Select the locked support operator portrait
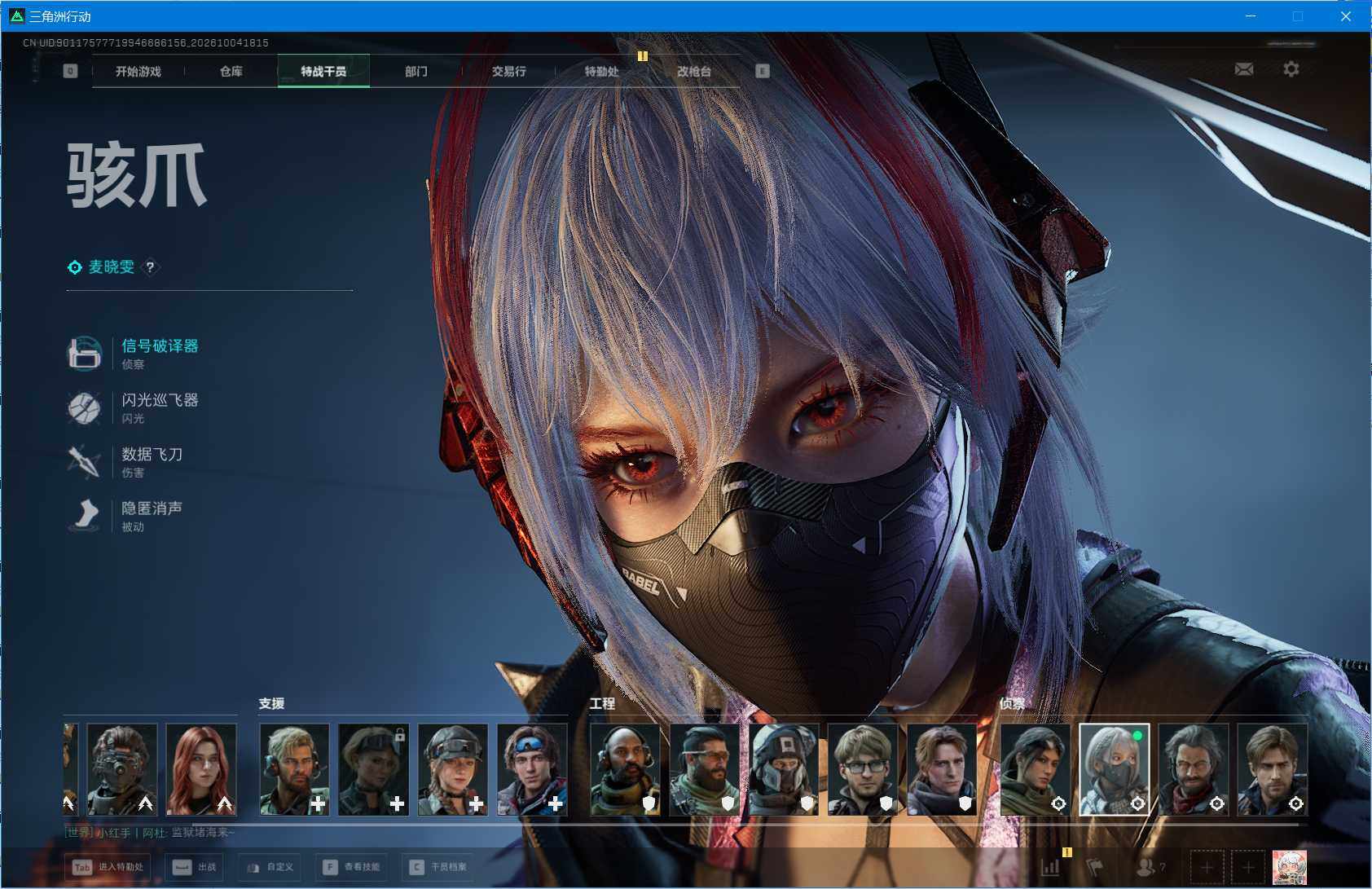1372x889 pixels. pyautogui.click(x=373, y=770)
